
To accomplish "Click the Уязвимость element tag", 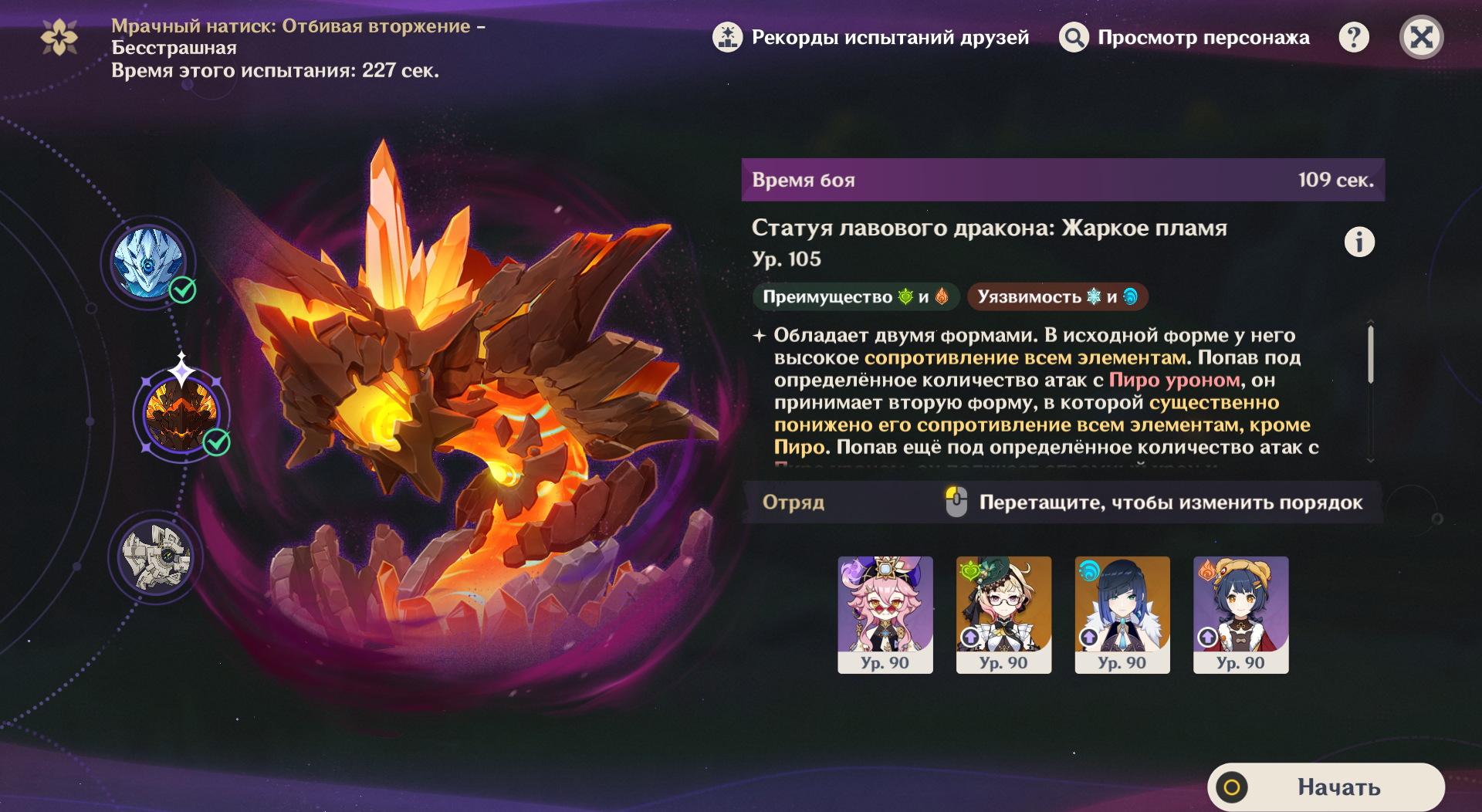I will pos(1057,296).
